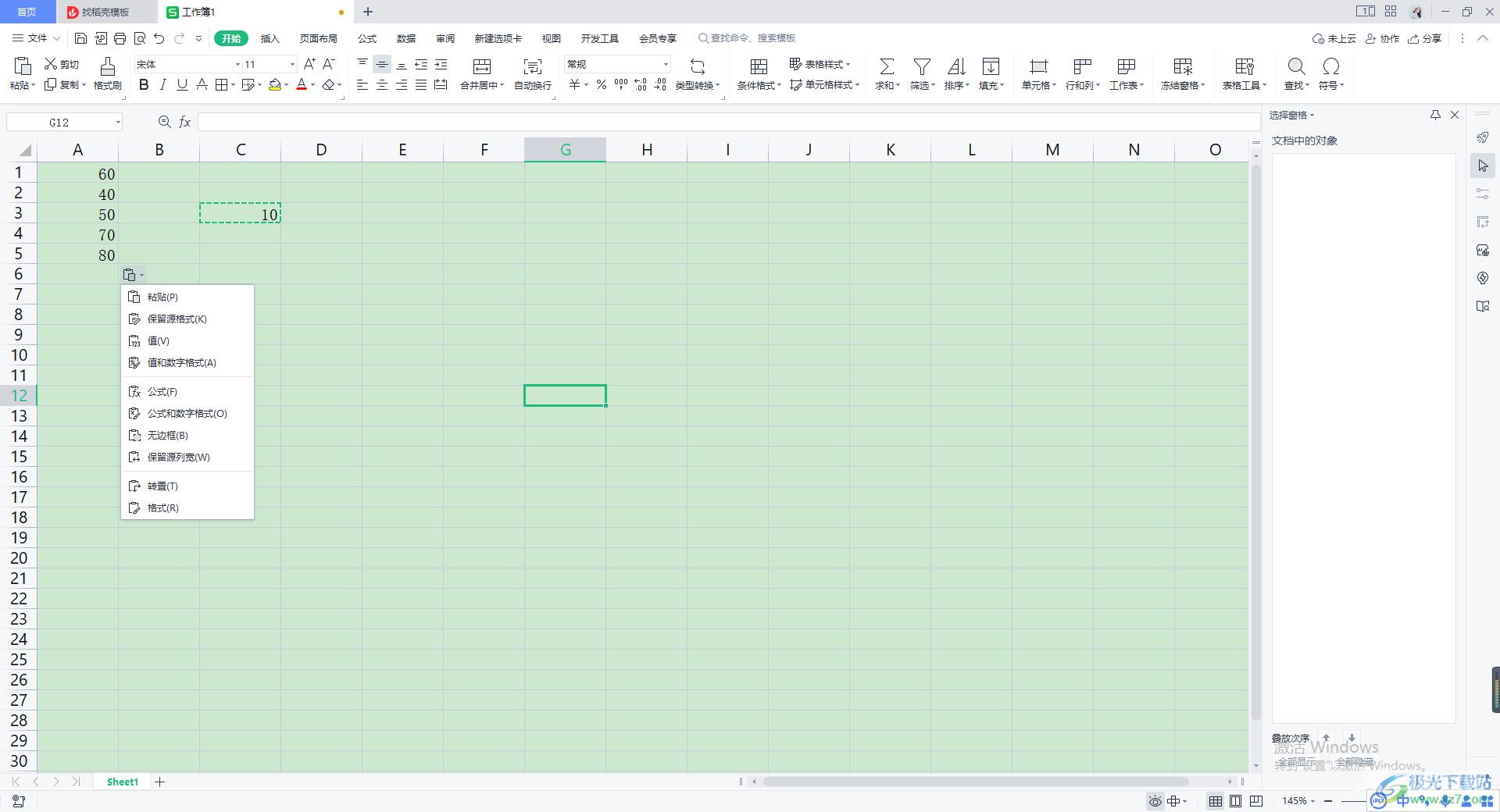Click the 剪切 cut button

tap(62, 64)
